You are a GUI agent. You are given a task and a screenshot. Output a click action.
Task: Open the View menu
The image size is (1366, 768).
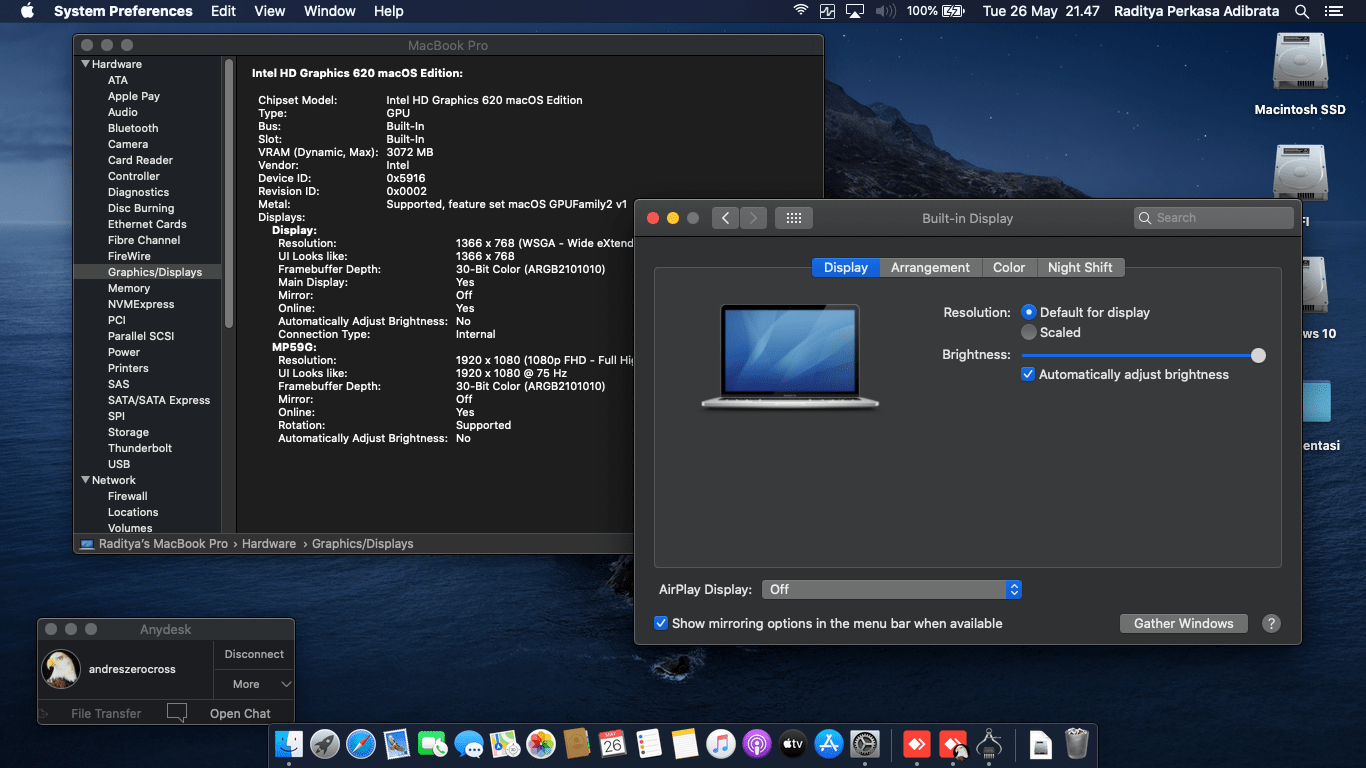pos(270,11)
